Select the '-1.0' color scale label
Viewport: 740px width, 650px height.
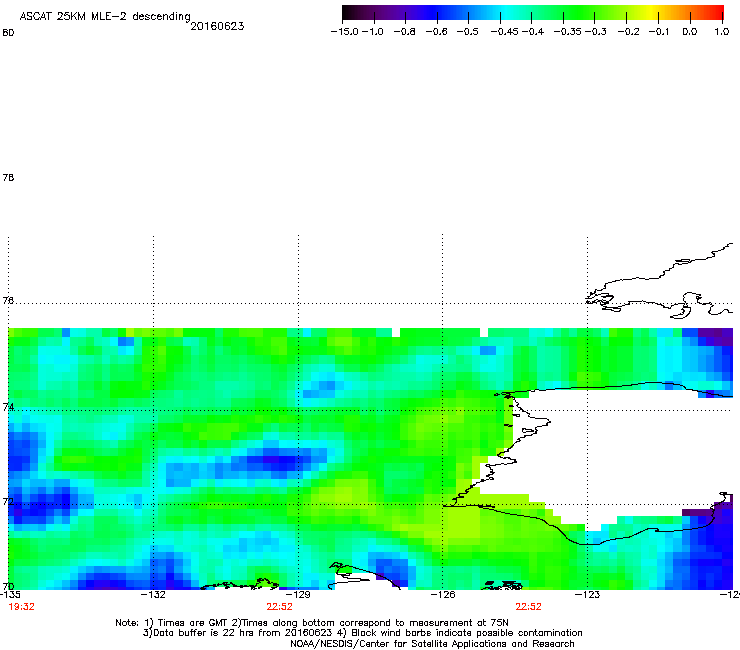tap(373, 32)
